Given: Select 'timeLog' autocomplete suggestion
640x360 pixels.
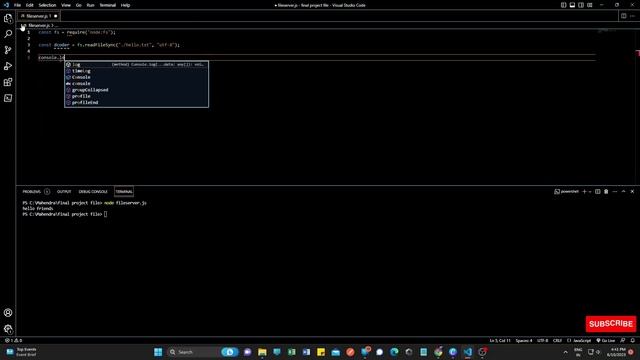Looking at the screenshot, I should click(136, 71).
